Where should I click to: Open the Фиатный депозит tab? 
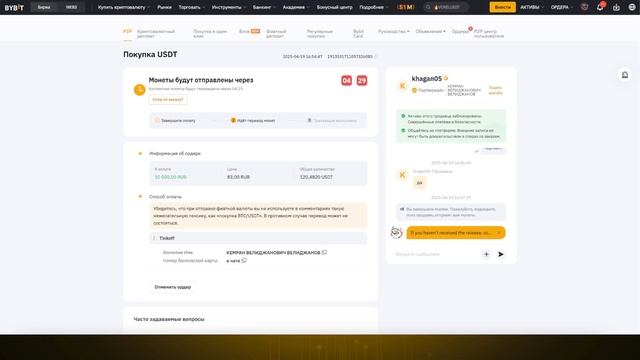276,33
